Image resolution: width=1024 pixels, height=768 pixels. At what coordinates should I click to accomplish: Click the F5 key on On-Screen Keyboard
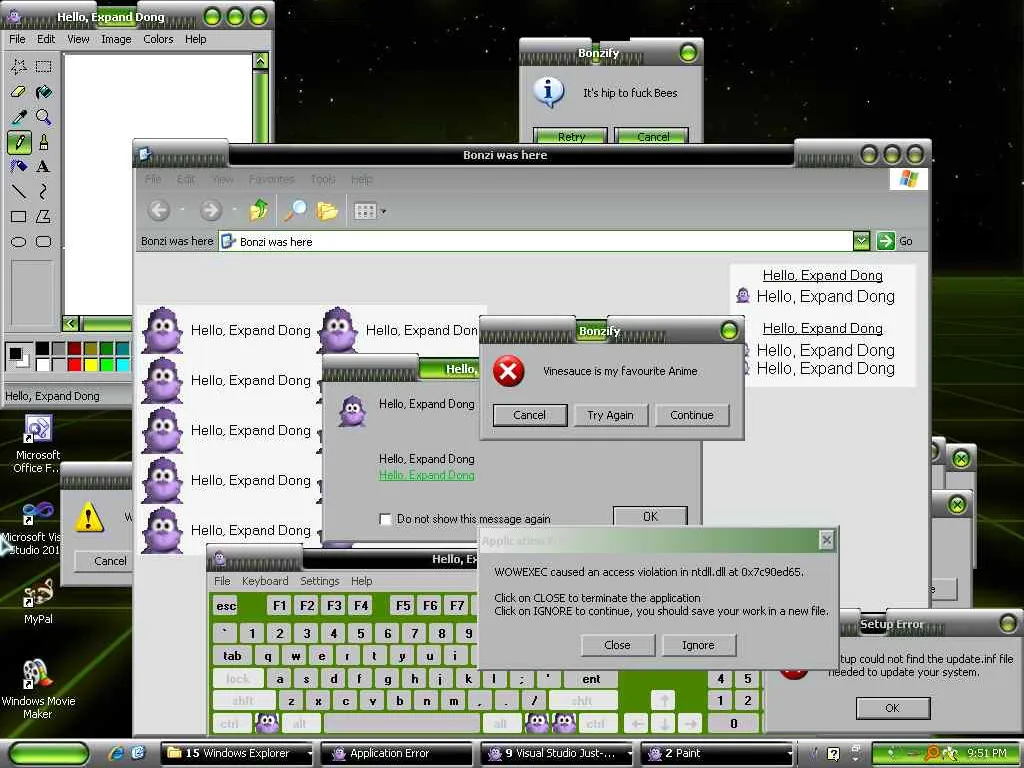pos(404,606)
